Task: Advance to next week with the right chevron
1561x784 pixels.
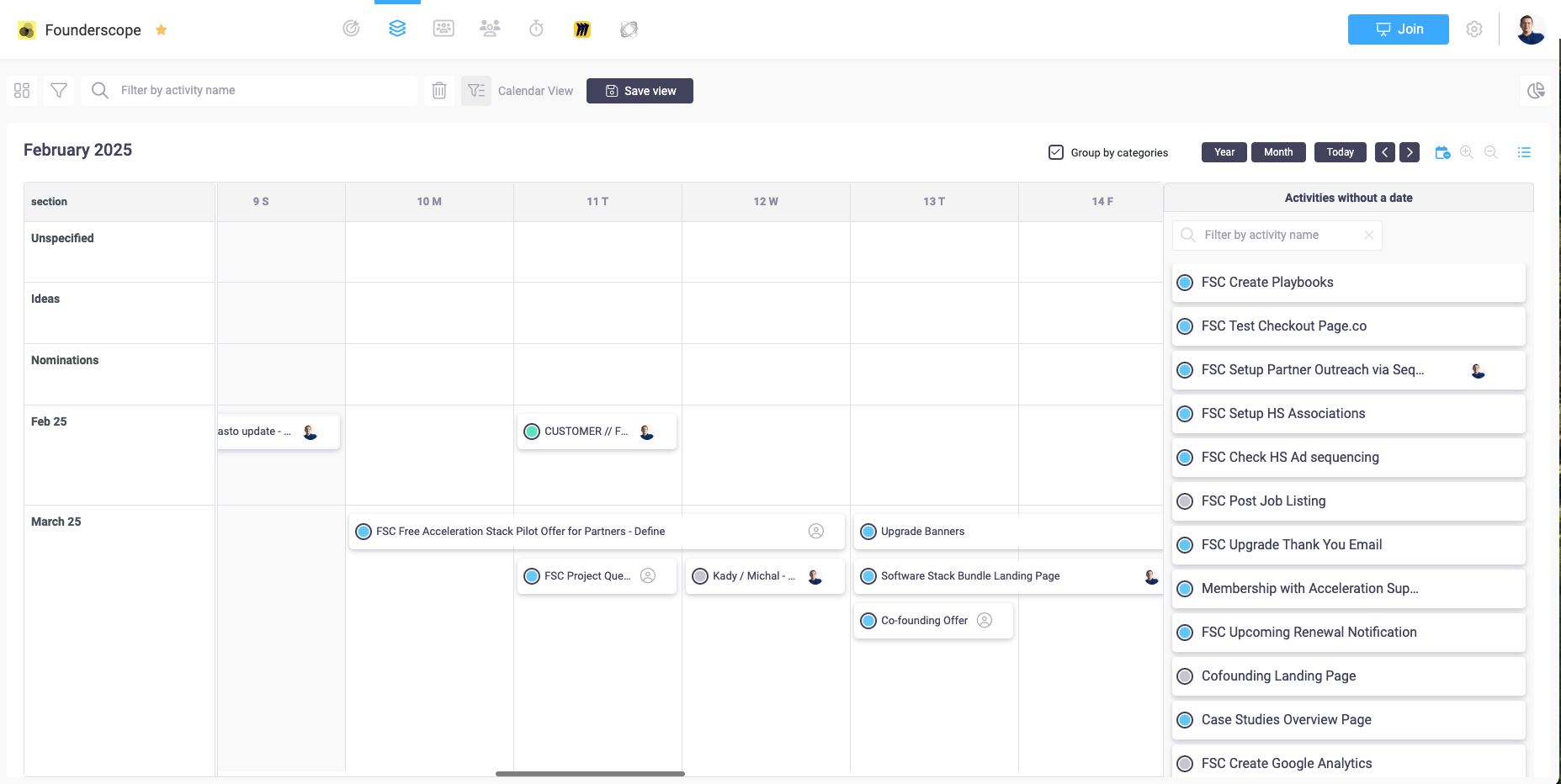Action: (1410, 152)
